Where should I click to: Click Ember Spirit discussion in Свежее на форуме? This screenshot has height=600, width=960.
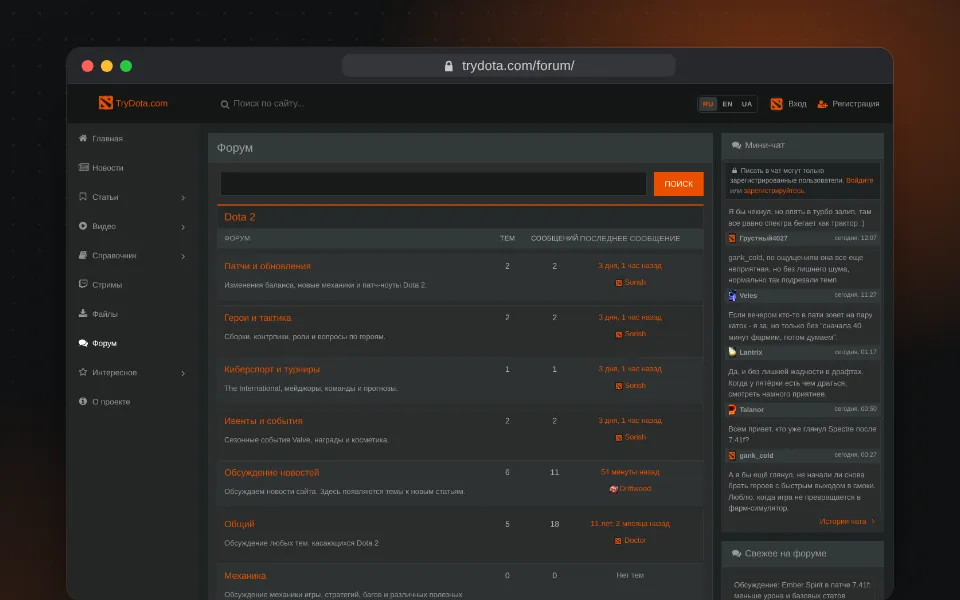pyautogui.click(x=802, y=590)
